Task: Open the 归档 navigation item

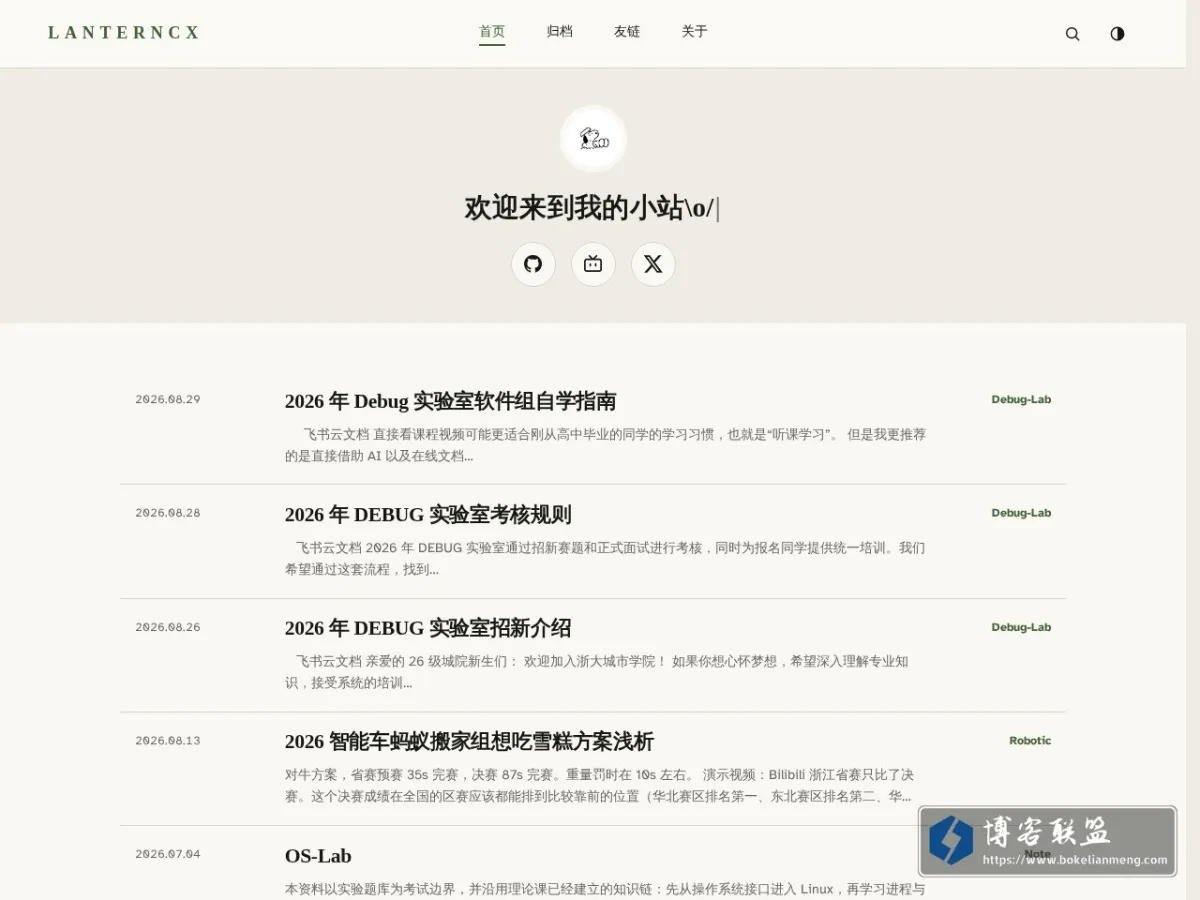Action: point(560,32)
